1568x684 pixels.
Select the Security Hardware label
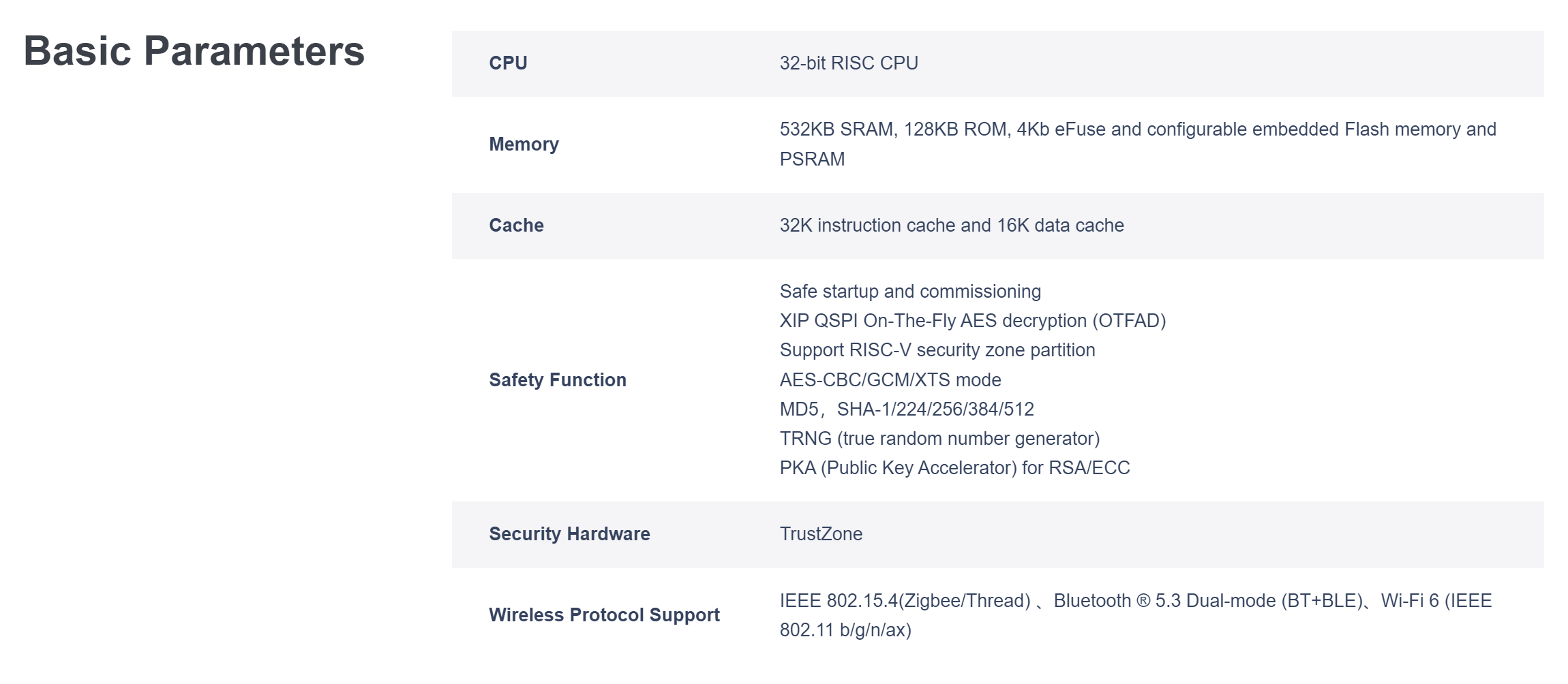(569, 534)
